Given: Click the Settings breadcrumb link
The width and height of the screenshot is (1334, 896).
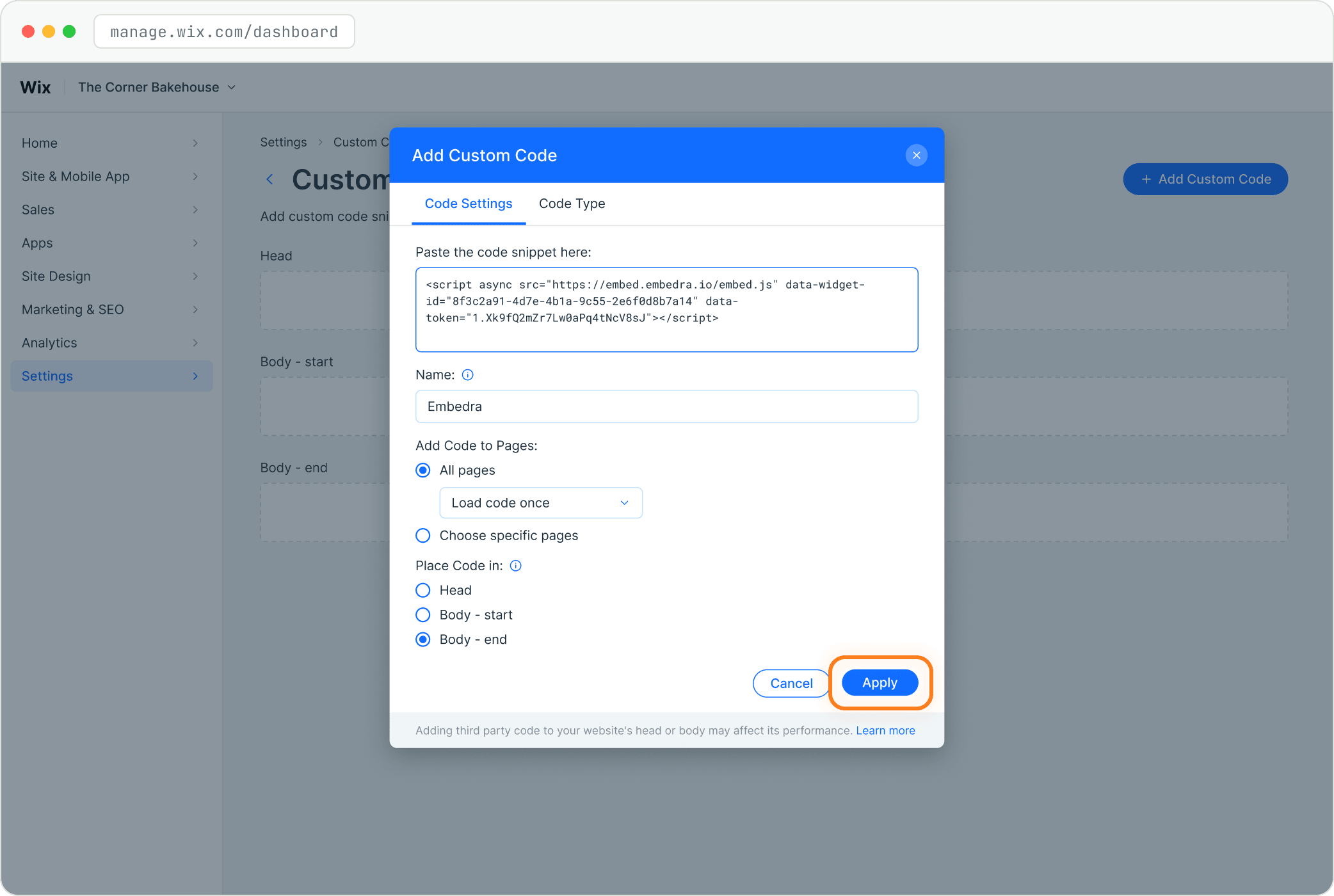Looking at the screenshot, I should pos(284,142).
